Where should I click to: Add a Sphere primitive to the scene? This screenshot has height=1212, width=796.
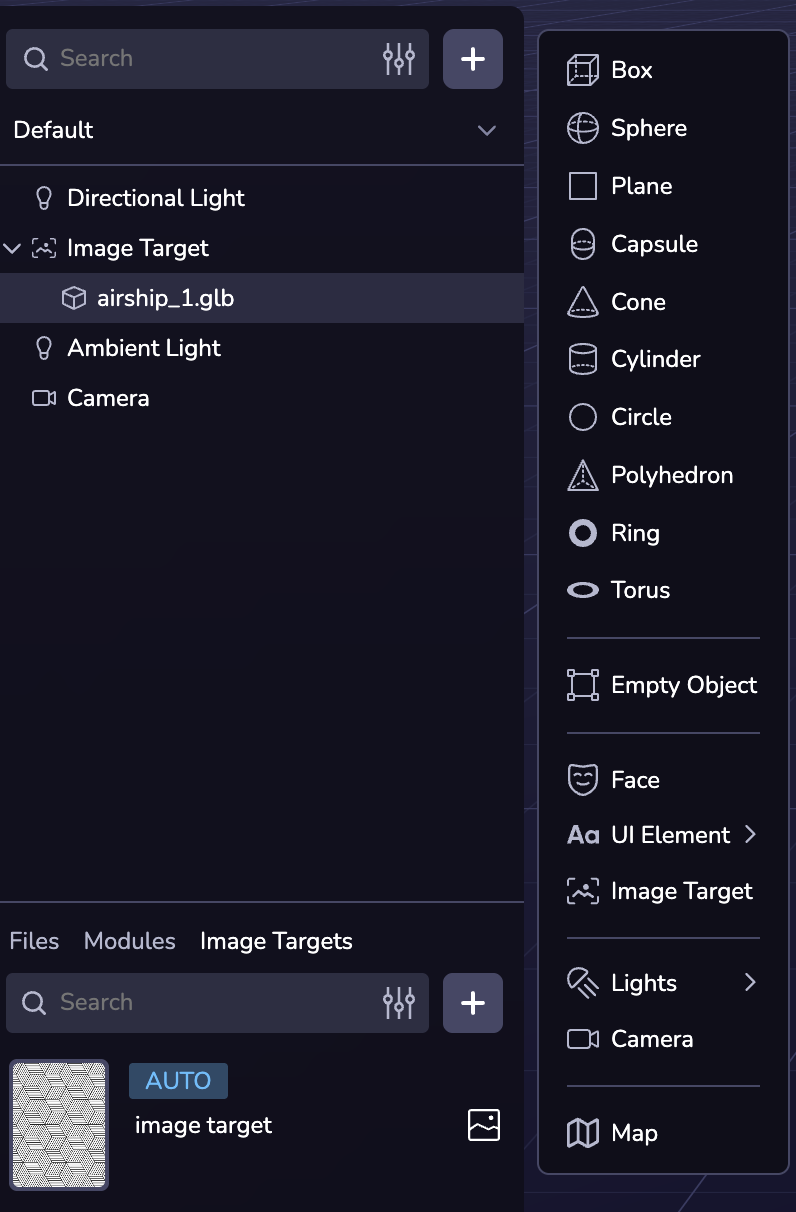(648, 128)
